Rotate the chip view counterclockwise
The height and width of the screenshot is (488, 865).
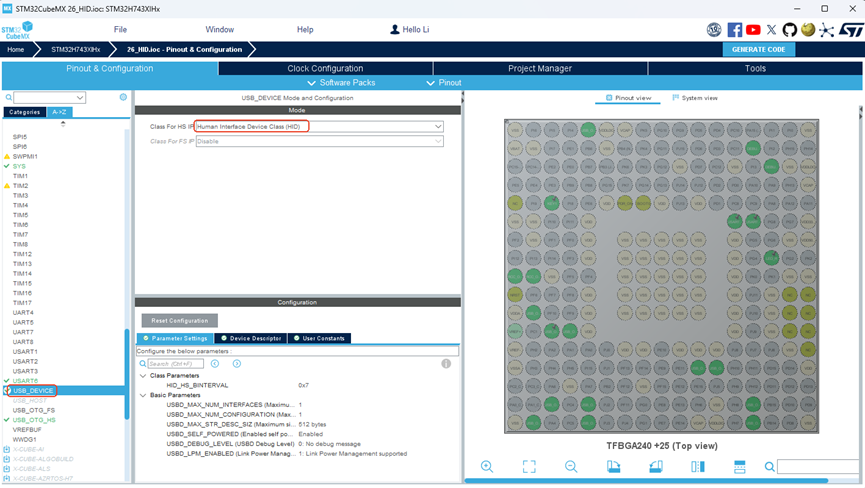[655, 466]
